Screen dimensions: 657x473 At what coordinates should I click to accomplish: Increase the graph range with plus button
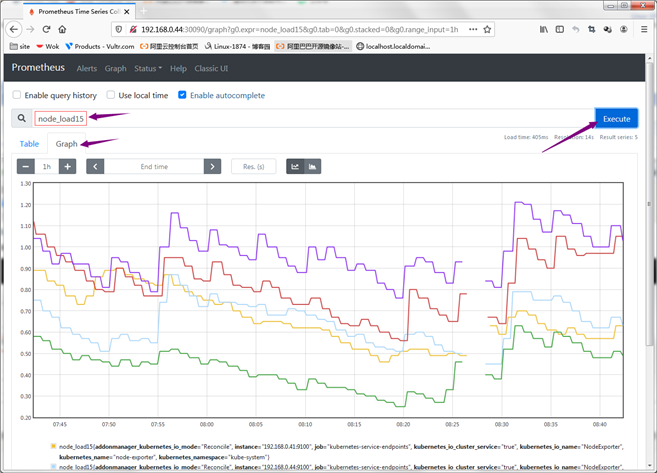coord(67,166)
